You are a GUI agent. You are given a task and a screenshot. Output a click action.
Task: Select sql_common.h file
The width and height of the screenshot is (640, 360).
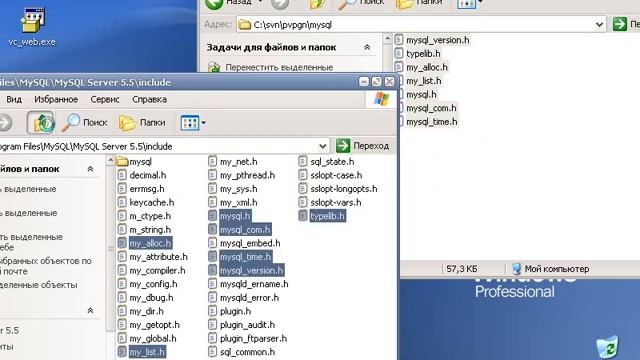(241, 352)
